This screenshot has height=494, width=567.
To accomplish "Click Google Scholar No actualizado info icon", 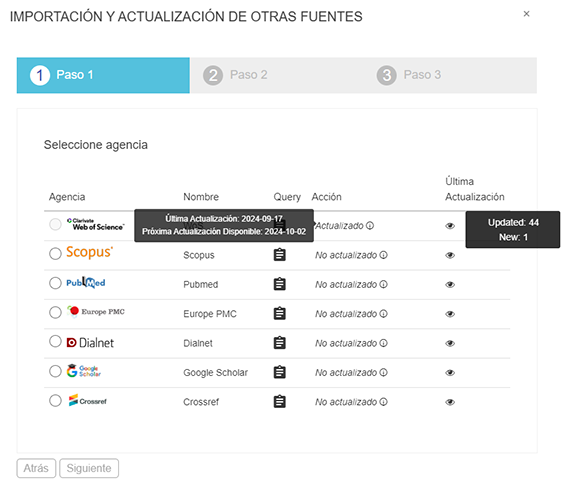I will (384, 372).
